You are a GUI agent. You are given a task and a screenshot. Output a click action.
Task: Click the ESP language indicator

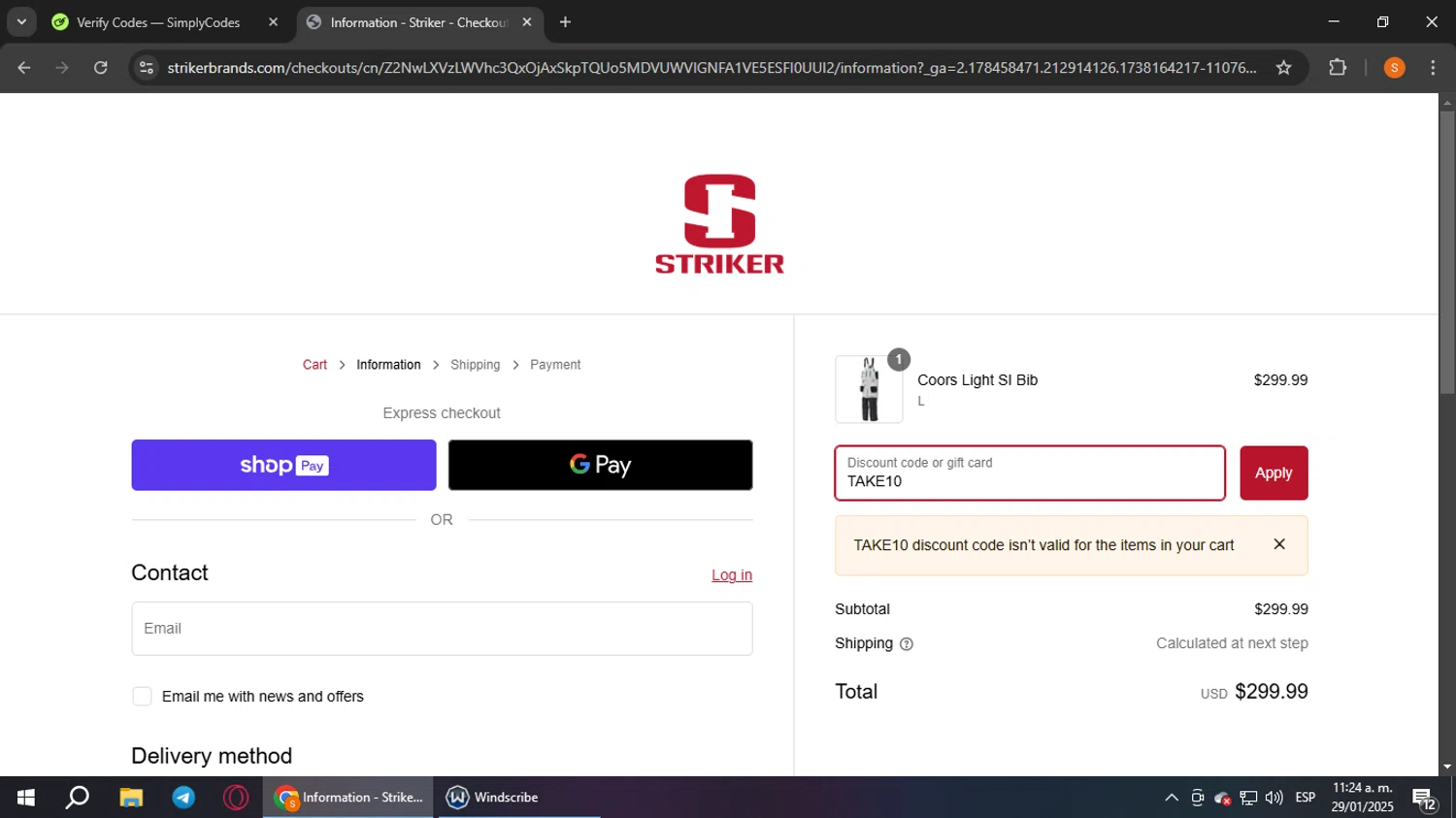(x=1306, y=798)
